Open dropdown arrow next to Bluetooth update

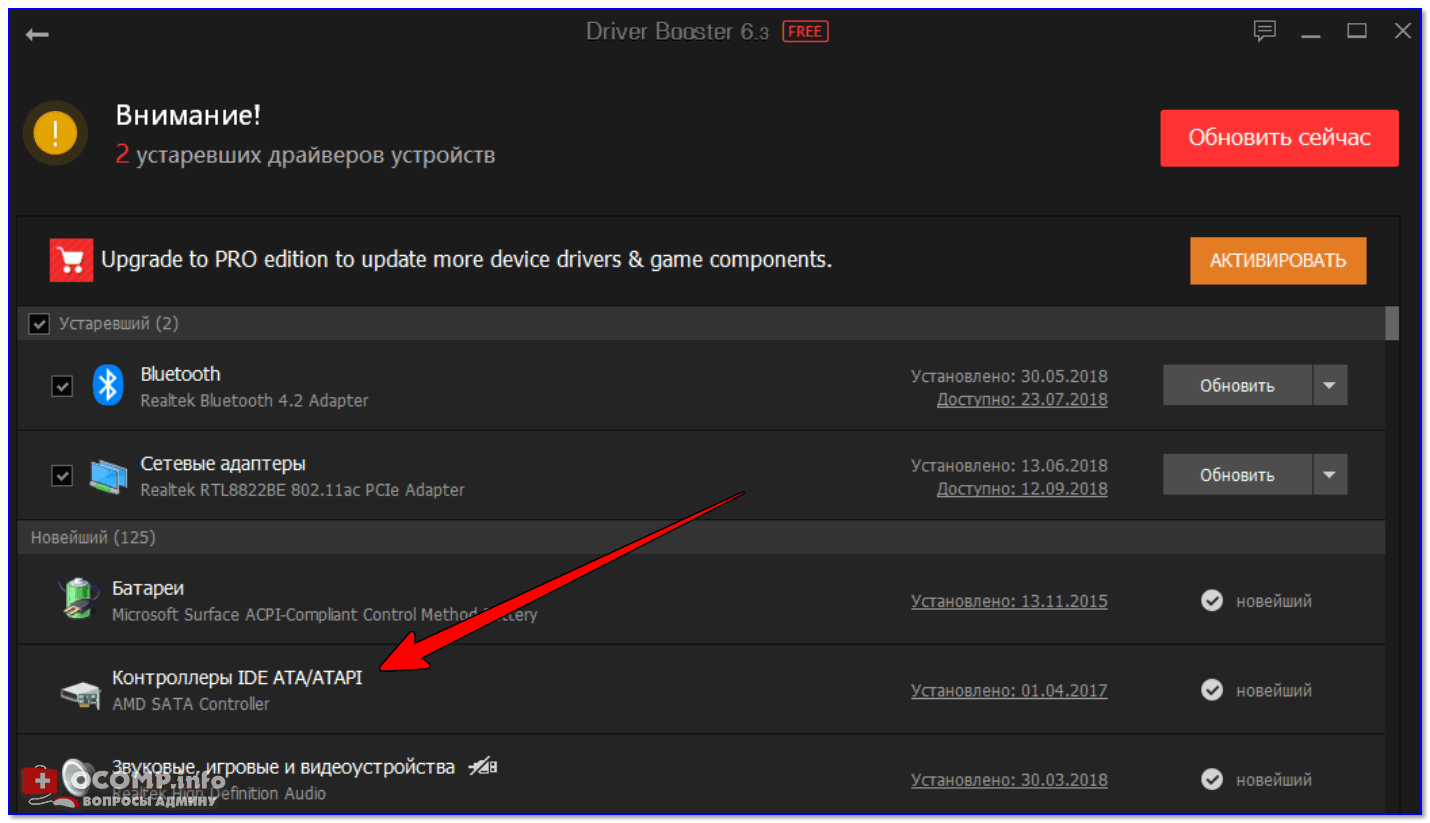[1330, 385]
